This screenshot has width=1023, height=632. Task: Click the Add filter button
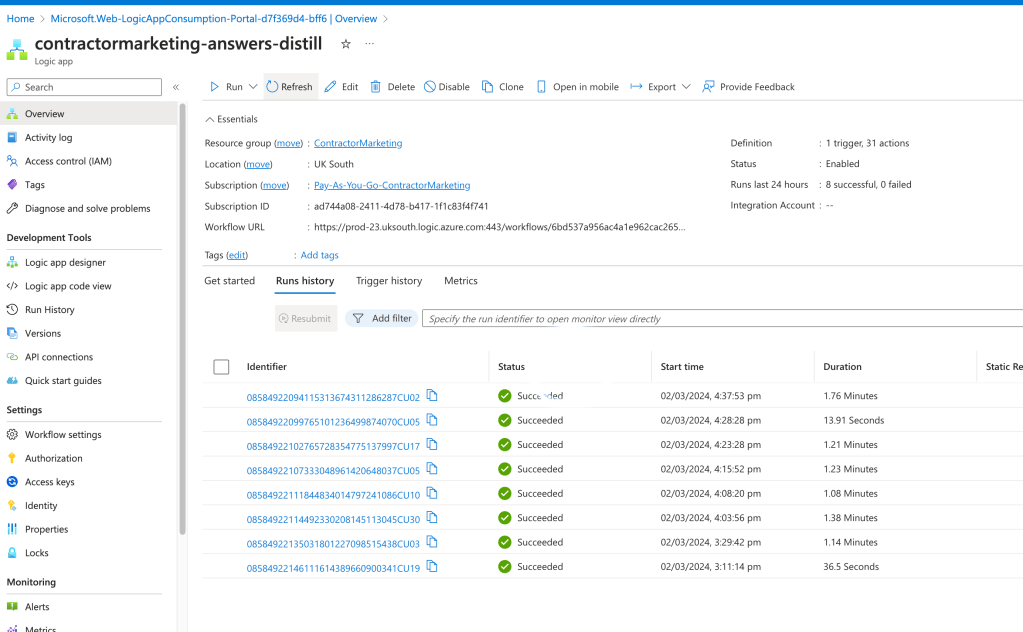click(x=382, y=318)
